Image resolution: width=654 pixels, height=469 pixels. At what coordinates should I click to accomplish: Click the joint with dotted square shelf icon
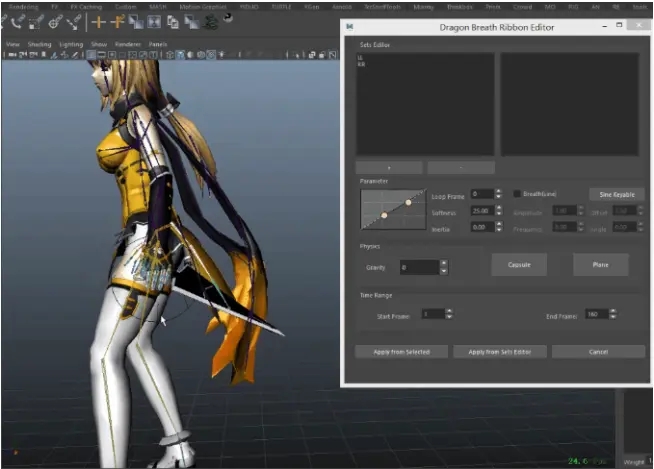click(36, 22)
